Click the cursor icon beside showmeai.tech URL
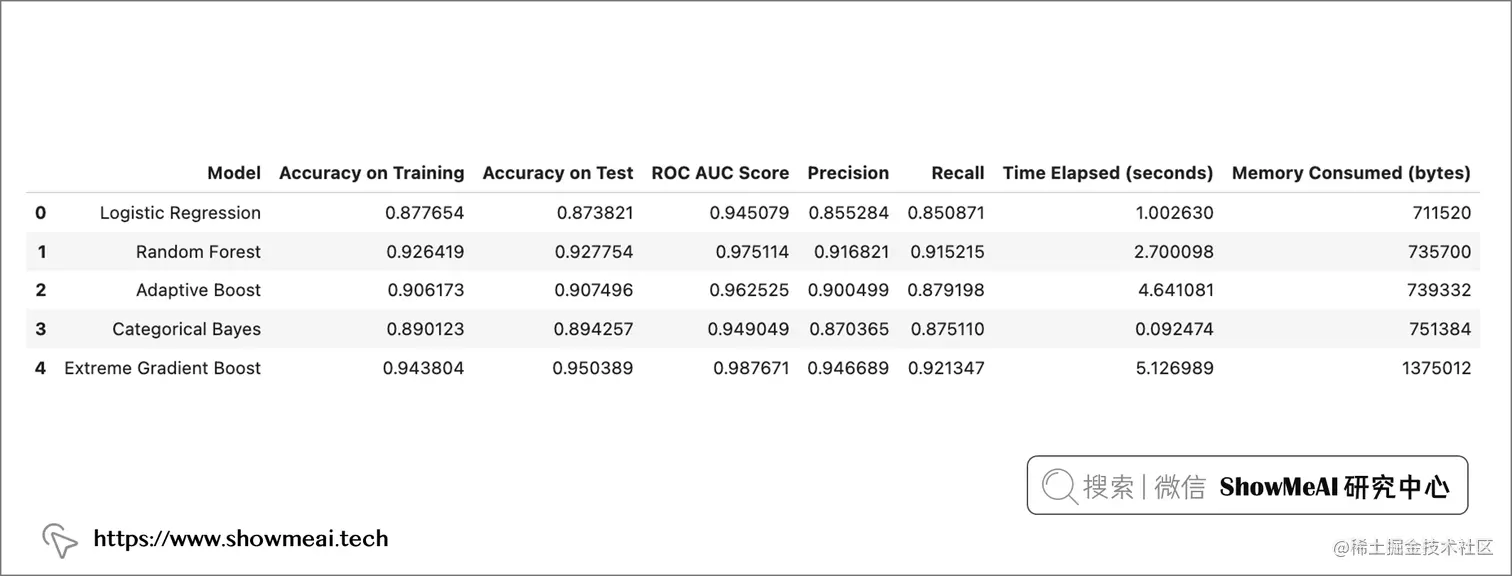Viewport: 1512px width, 576px height. point(60,540)
